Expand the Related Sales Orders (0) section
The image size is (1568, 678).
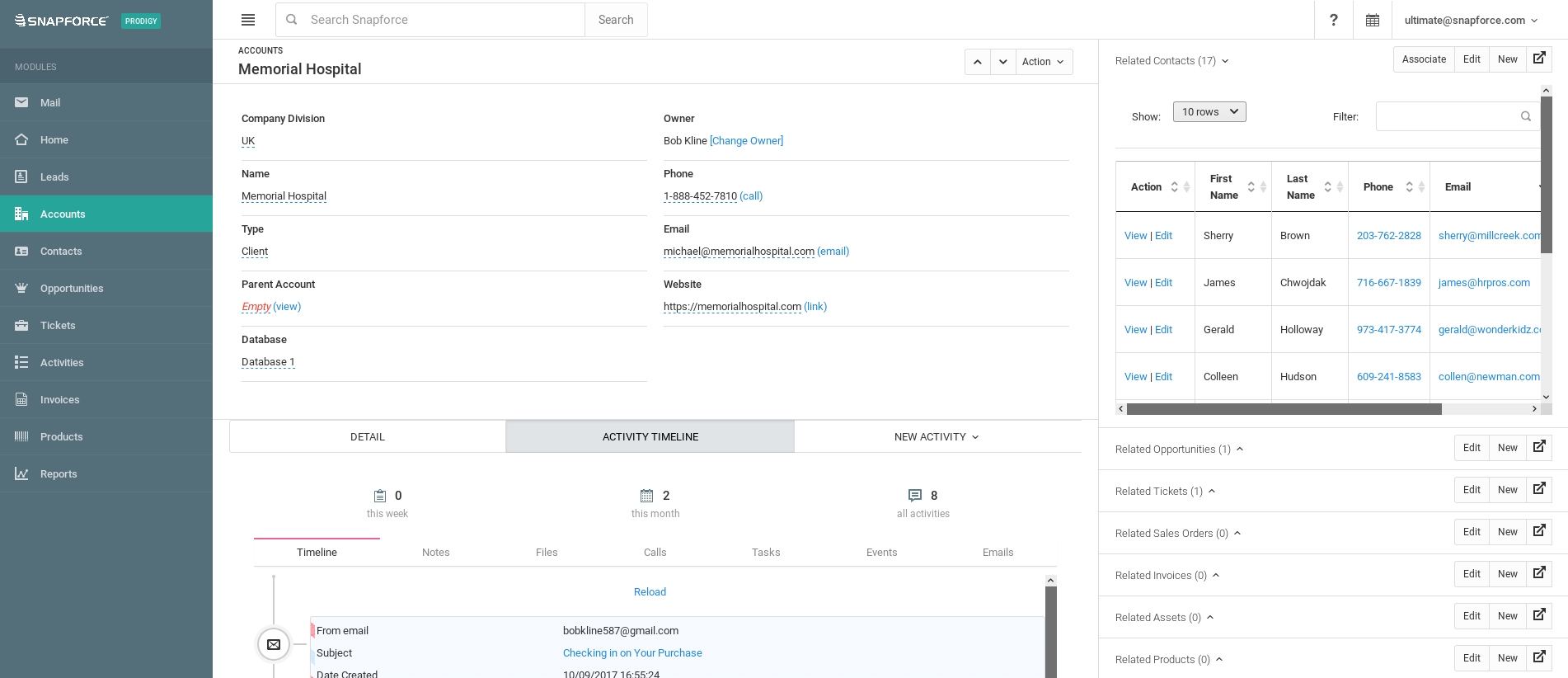tap(1178, 534)
